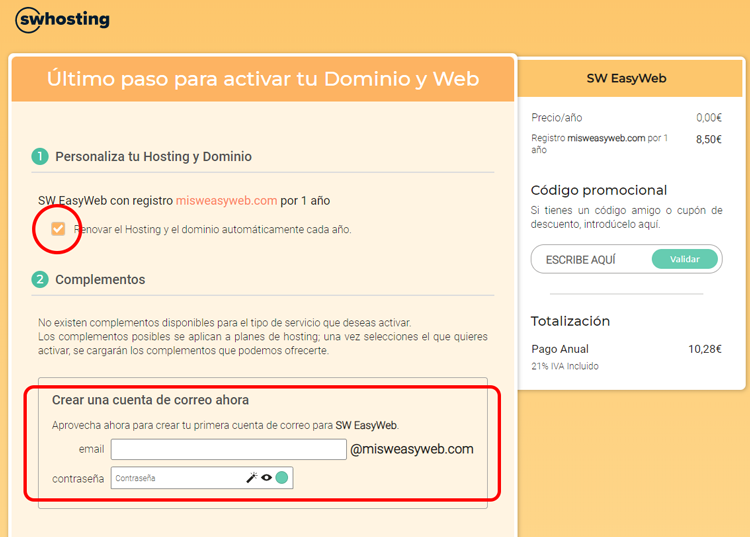
Task: Click 'Precio/año' label
Action: (557, 118)
